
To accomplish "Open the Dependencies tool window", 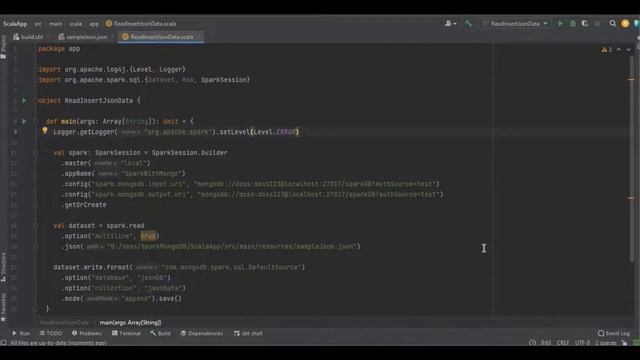I will click(x=202, y=333).
